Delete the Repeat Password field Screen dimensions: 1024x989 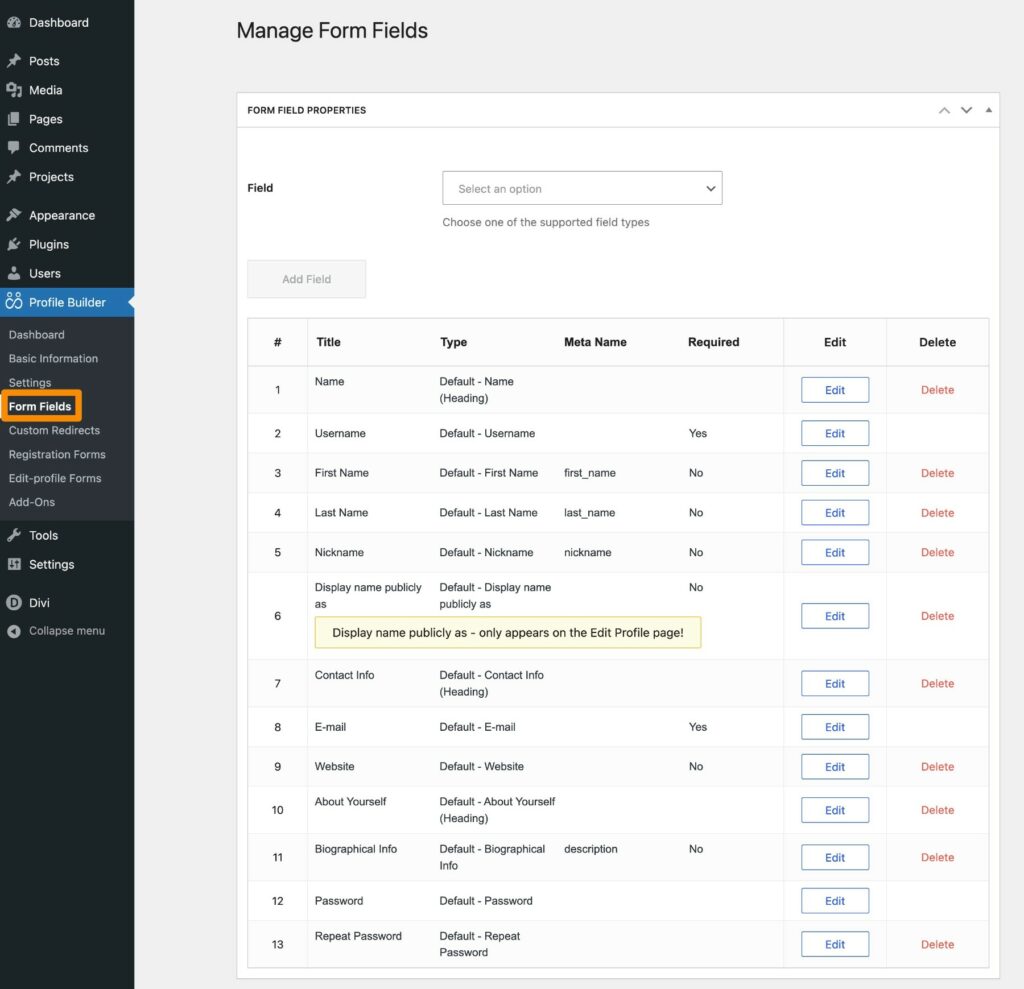coord(937,945)
